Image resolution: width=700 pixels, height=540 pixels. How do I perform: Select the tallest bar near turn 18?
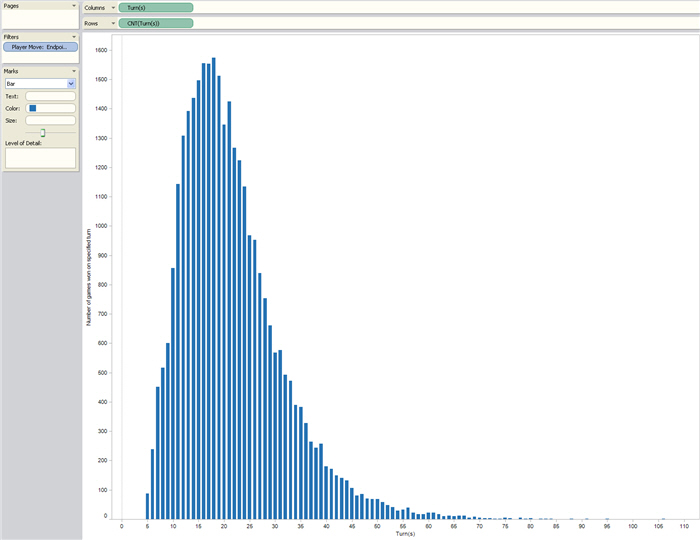click(213, 288)
